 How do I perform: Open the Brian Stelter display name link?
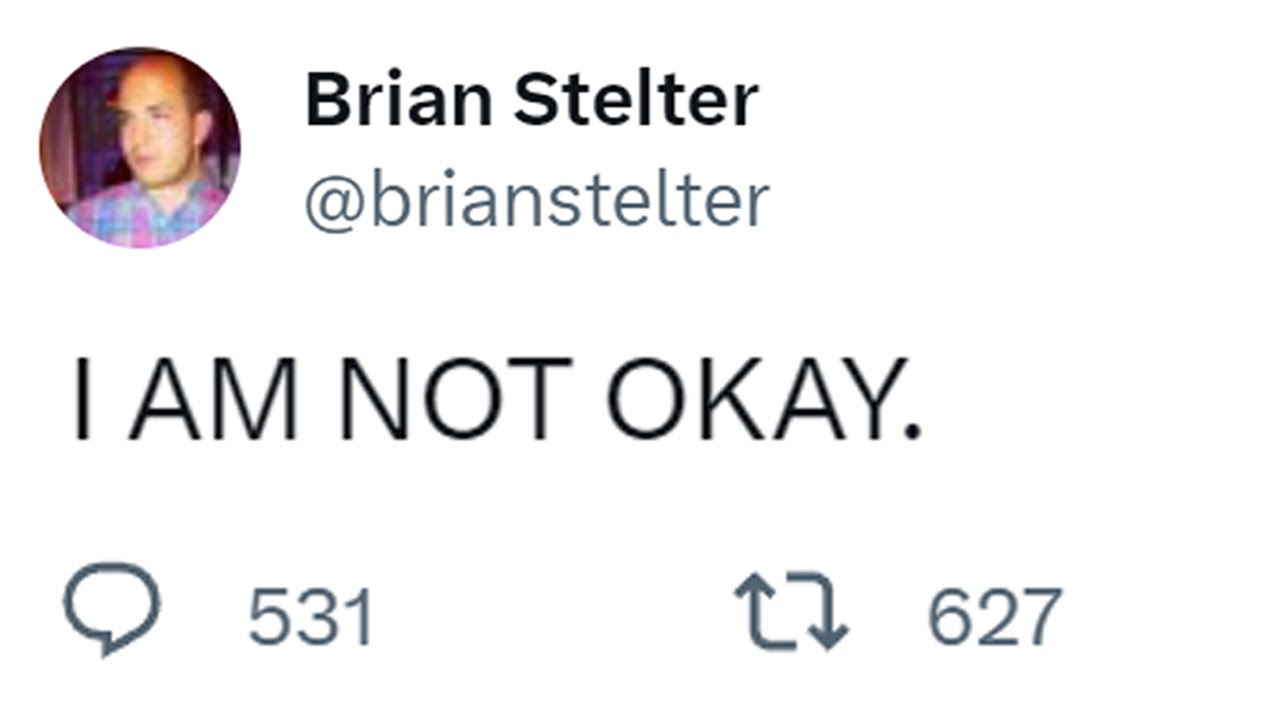pos(531,100)
